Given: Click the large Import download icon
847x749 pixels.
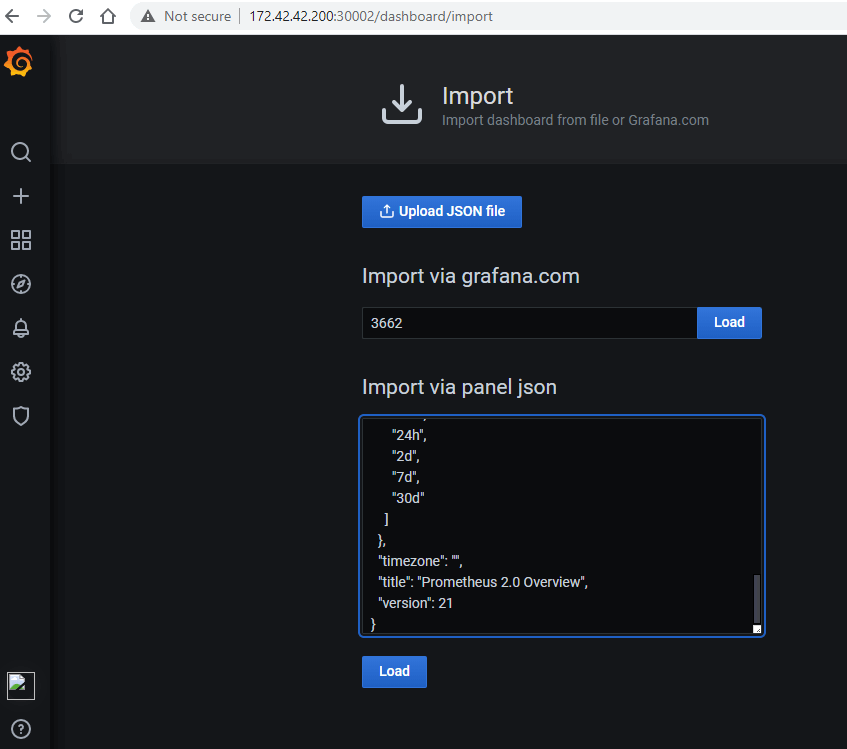Looking at the screenshot, I should click(402, 104).
